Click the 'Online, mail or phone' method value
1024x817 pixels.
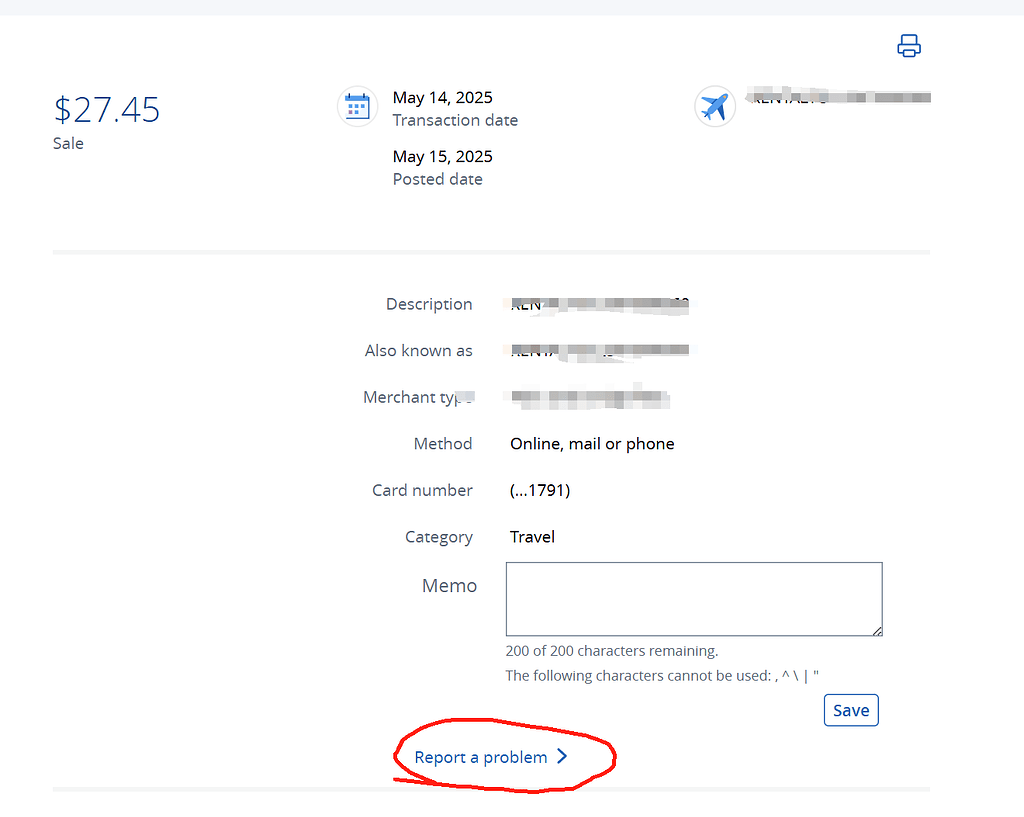[x=592, y=444]
